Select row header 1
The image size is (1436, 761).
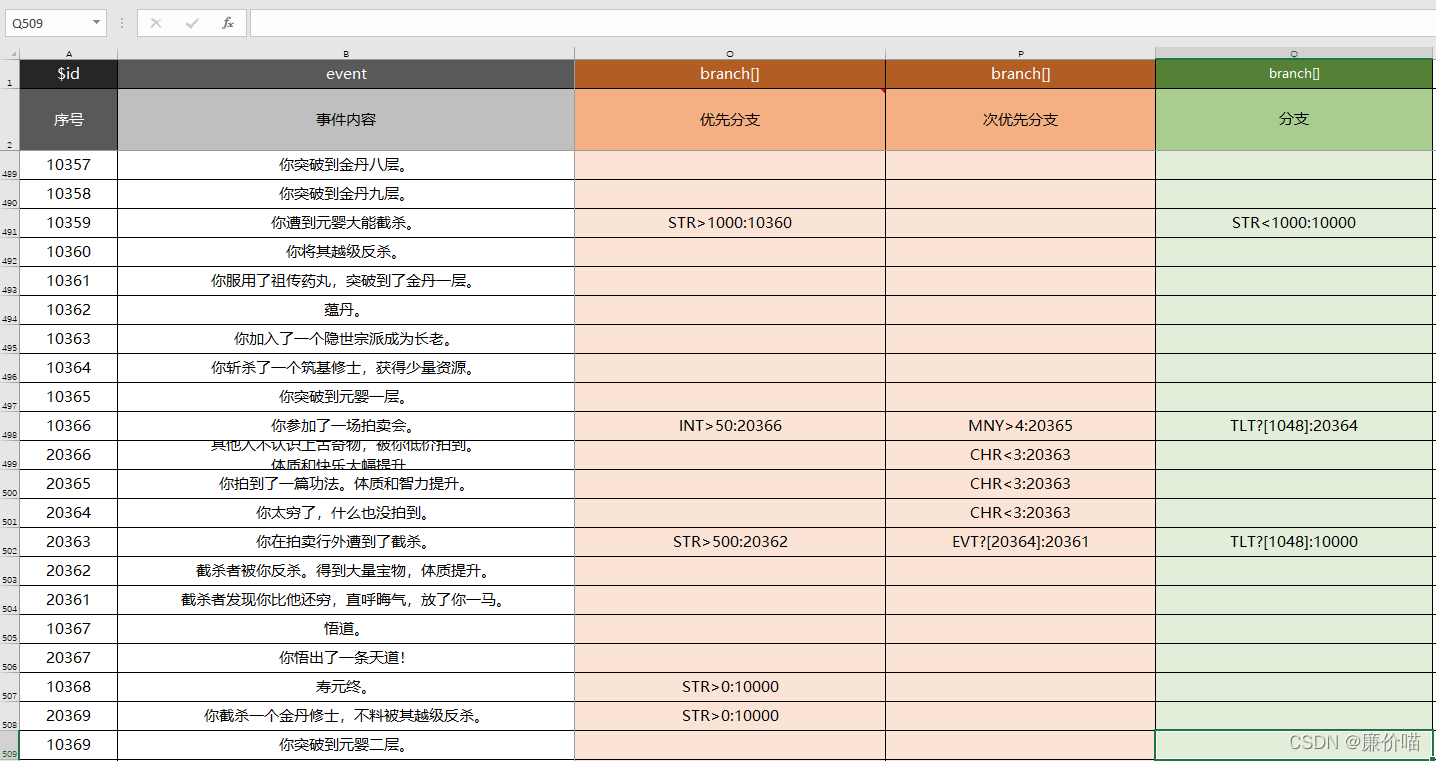[x=10, y=74]
